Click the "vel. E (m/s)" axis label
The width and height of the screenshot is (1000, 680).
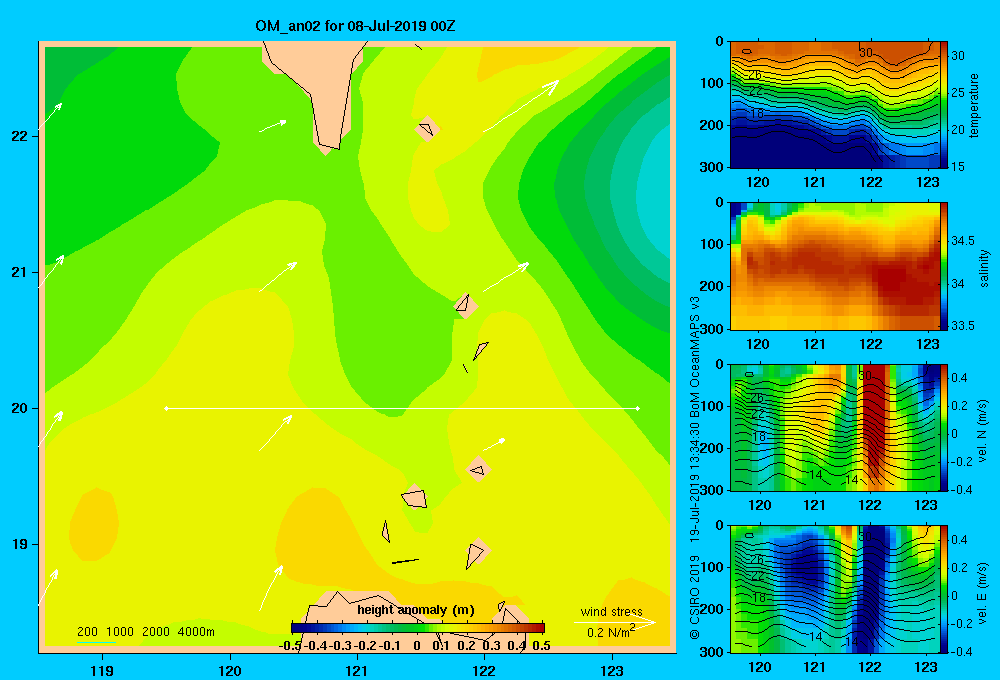983,592
